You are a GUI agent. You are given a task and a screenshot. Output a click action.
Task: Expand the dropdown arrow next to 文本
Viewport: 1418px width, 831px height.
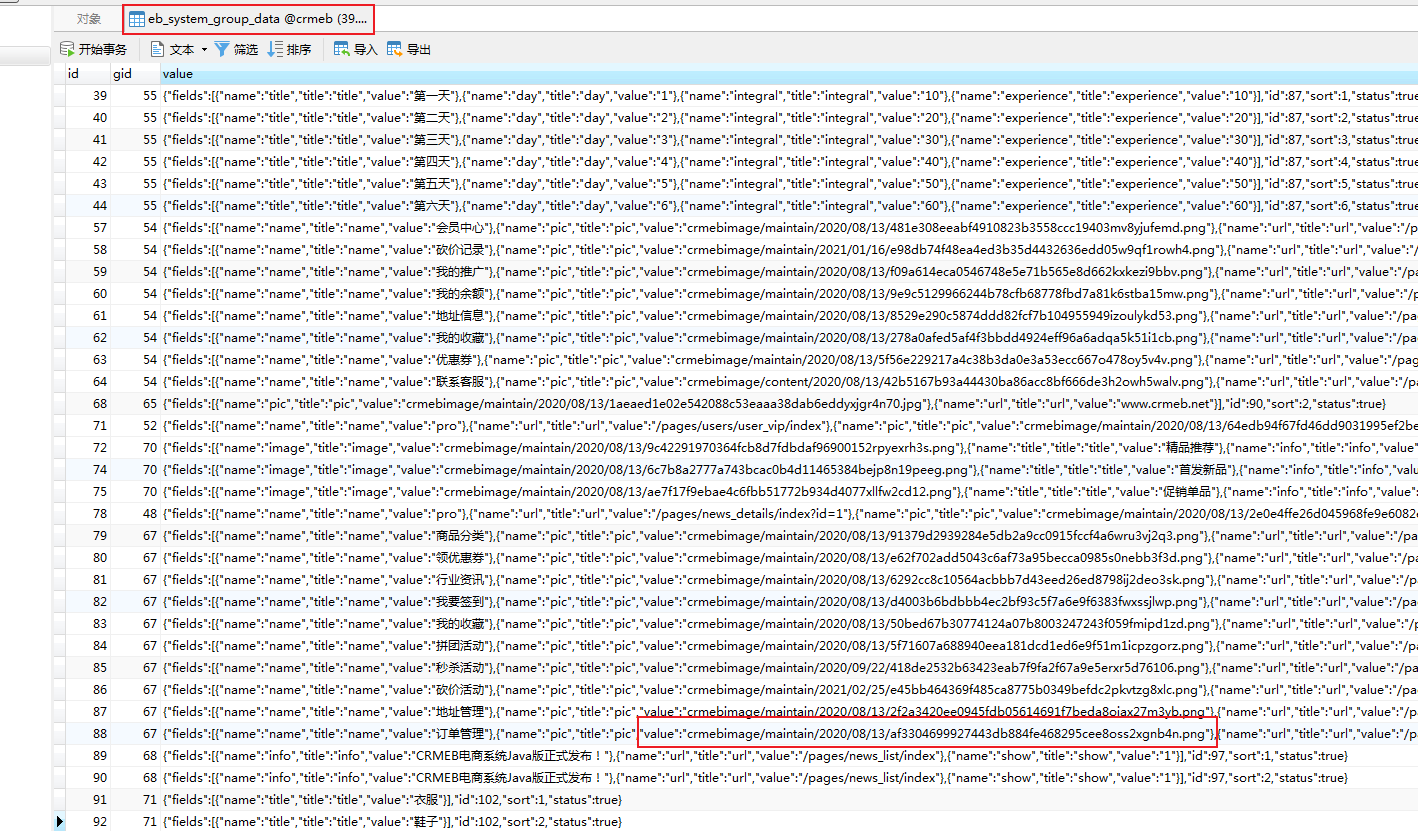tap(204, 49)
